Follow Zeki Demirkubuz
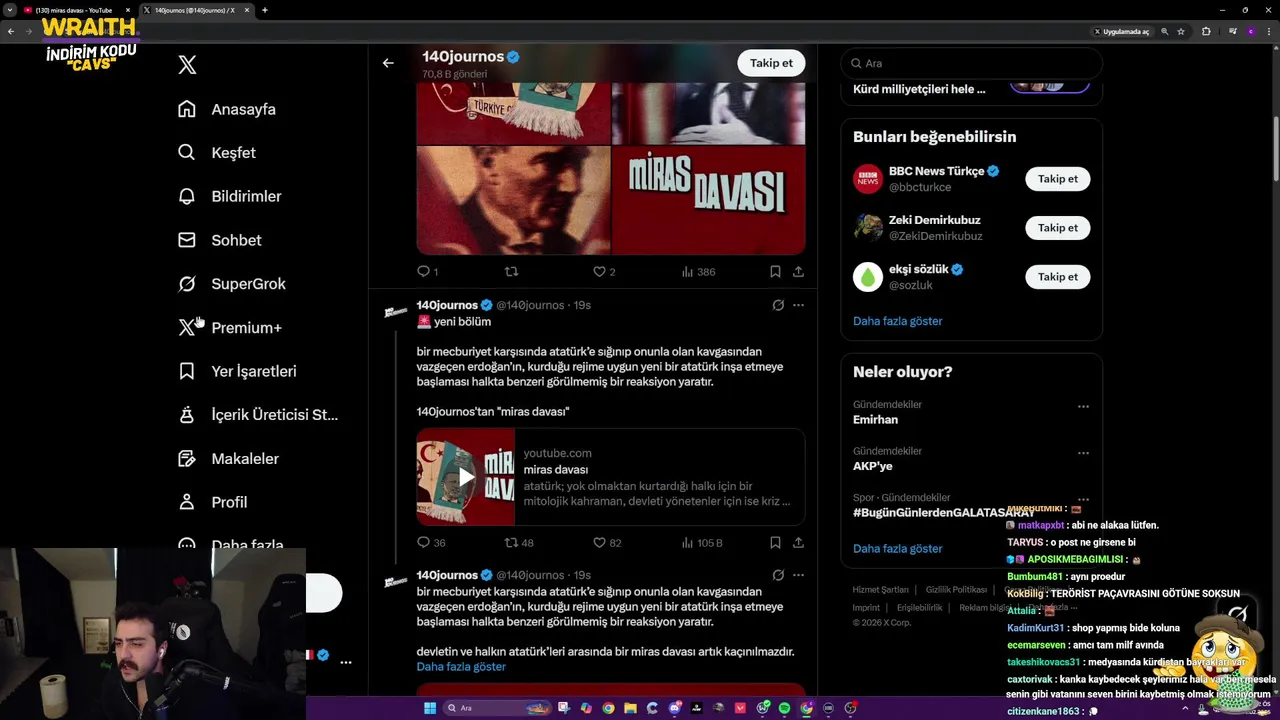Viewport: 1280px width, 720px height. [x=1057, y=228]
